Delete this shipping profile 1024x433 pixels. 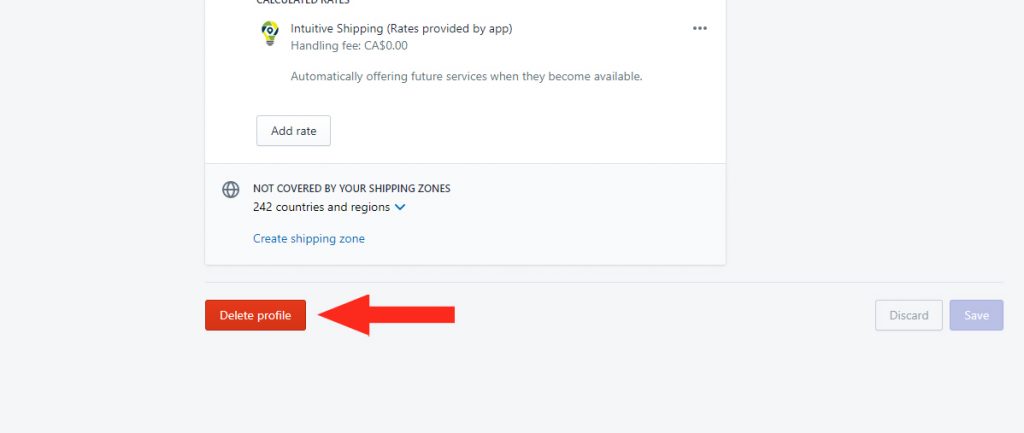coord(255,315)
